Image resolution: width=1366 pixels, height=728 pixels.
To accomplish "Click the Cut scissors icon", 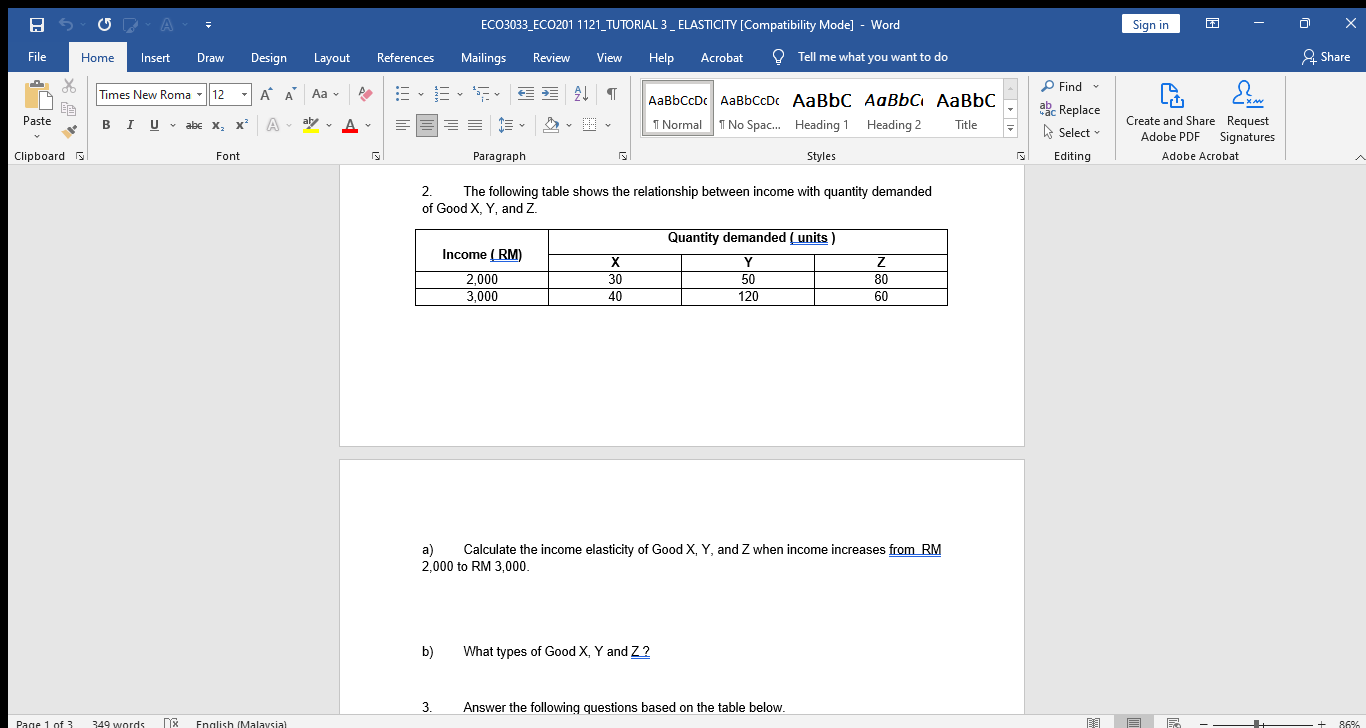I will click(69, 88).
